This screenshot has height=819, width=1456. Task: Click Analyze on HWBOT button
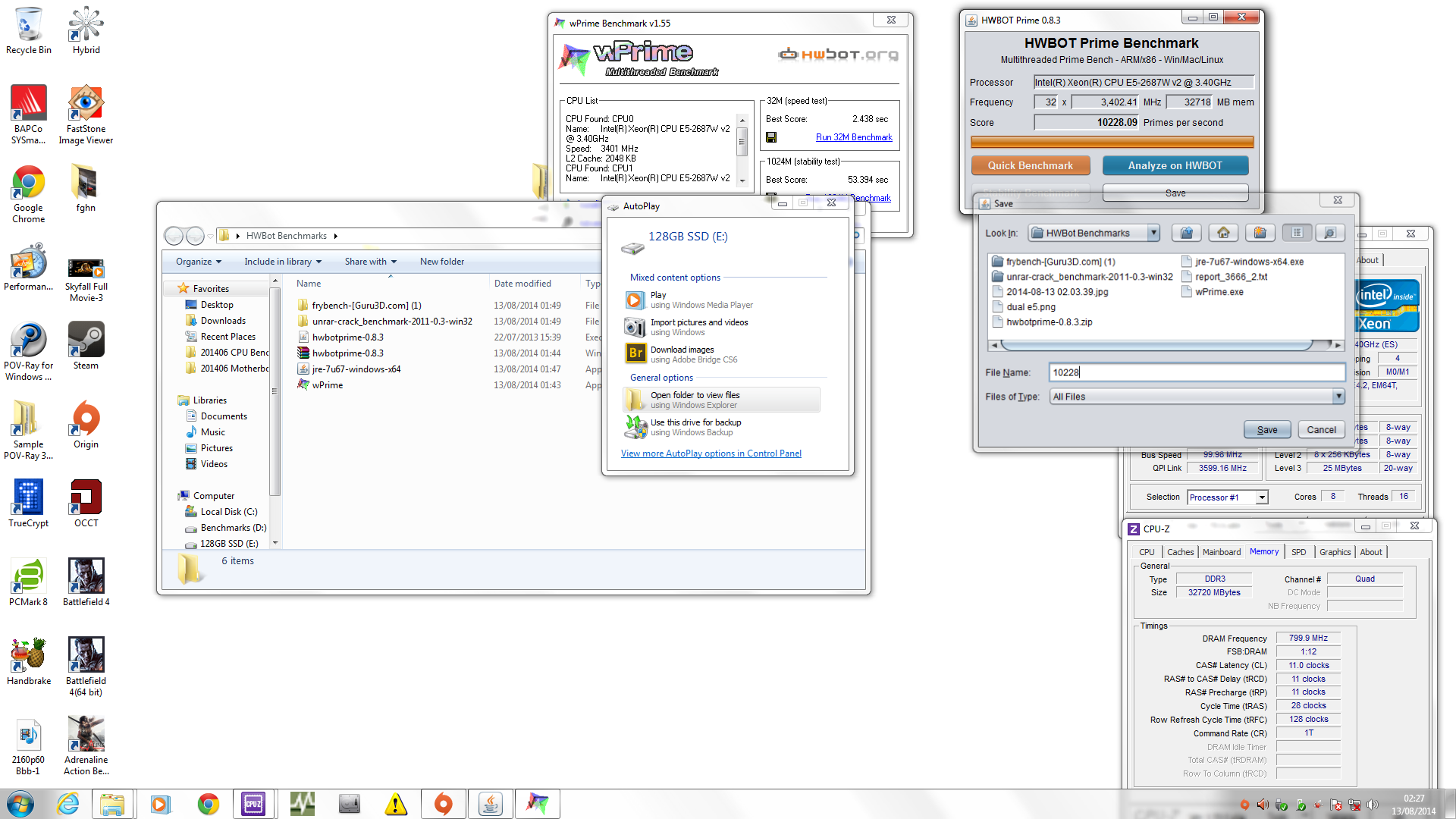tap(1175, 165)
